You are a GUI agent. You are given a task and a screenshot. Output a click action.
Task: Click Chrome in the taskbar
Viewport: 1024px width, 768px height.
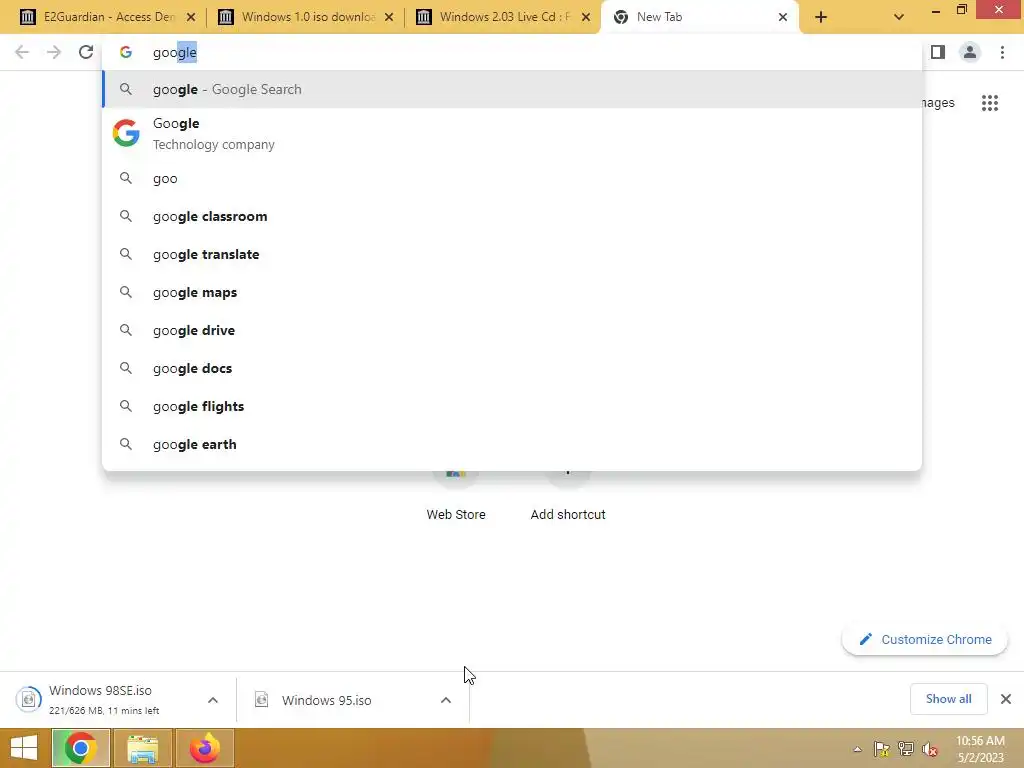80,748
